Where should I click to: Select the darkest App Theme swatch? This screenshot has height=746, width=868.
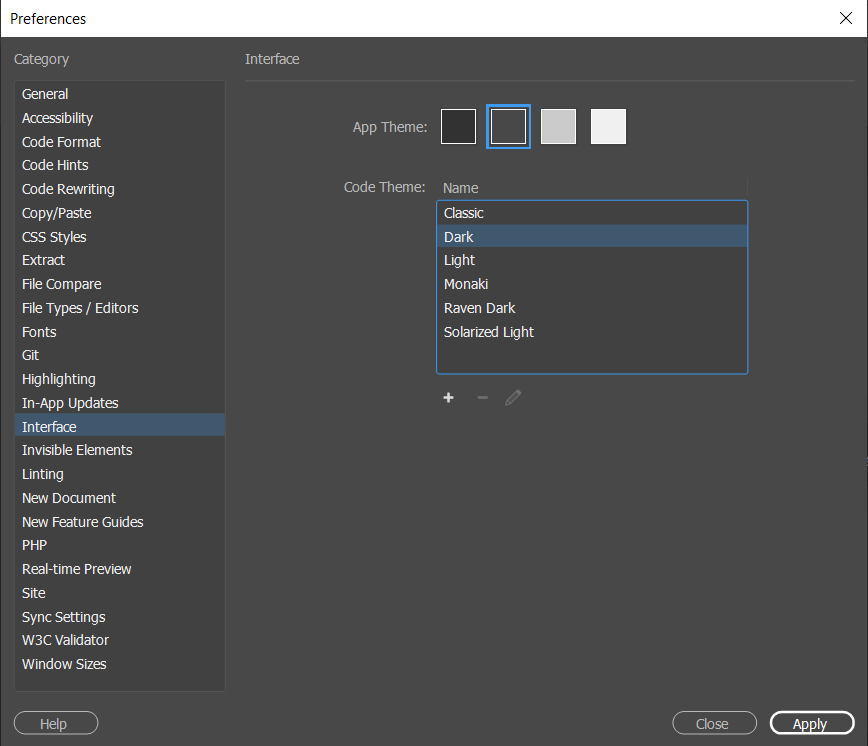[458, 126]
